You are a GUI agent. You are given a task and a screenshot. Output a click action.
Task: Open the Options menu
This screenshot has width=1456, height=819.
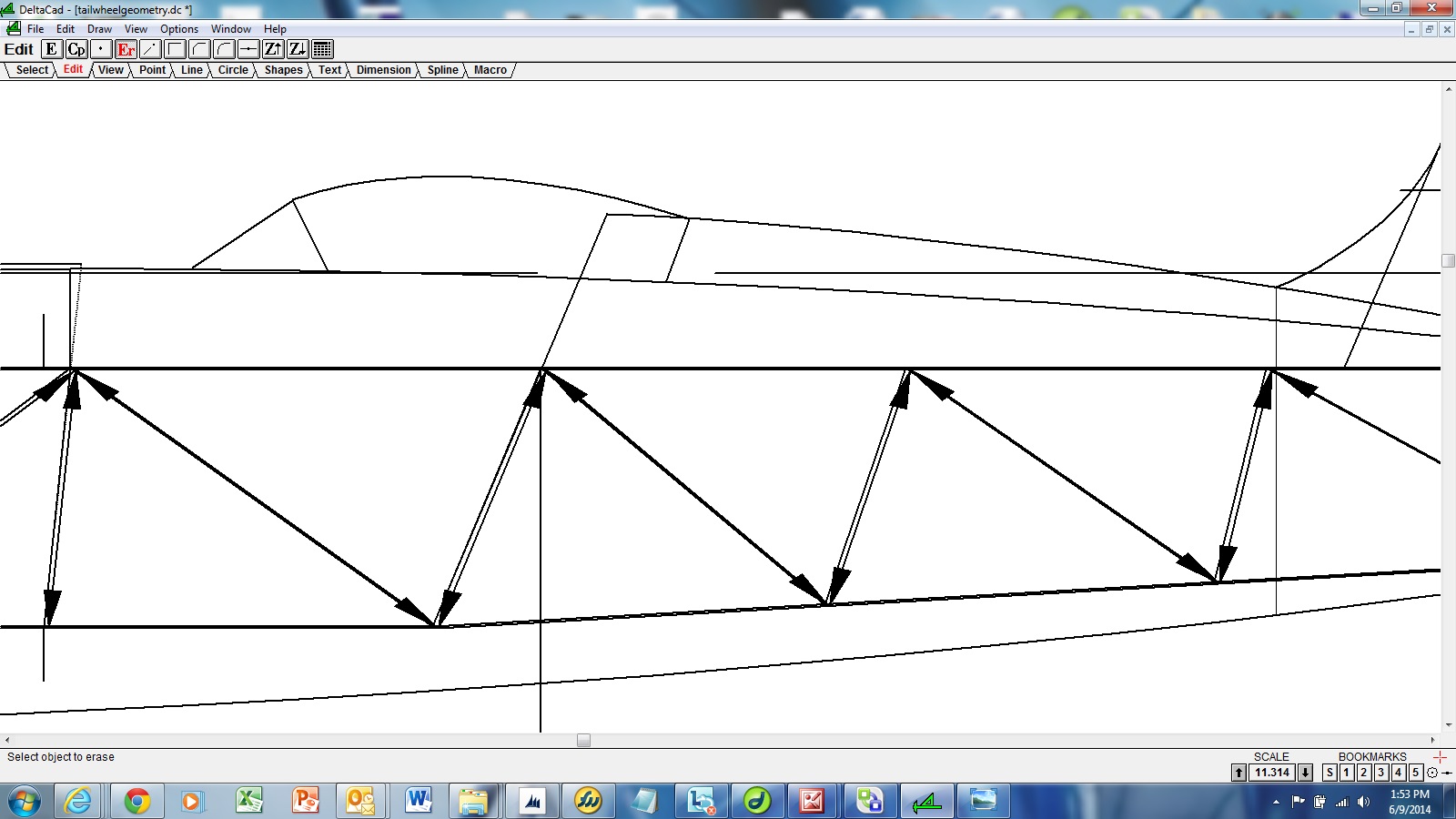tap(179, 29)
